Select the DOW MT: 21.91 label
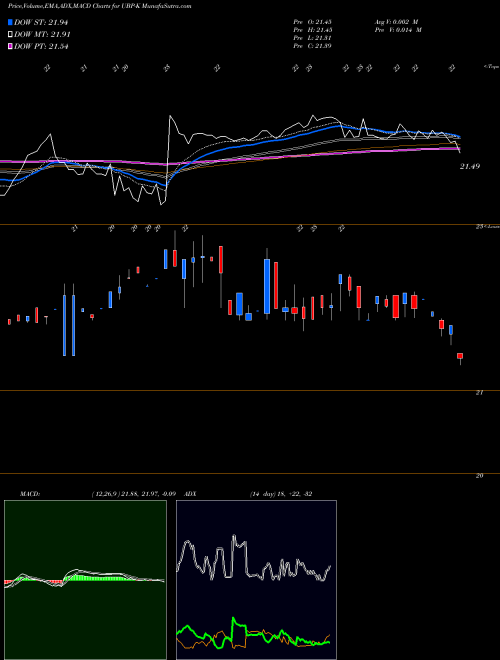This screenshot has width=500, height=660. tap(42, 35)
